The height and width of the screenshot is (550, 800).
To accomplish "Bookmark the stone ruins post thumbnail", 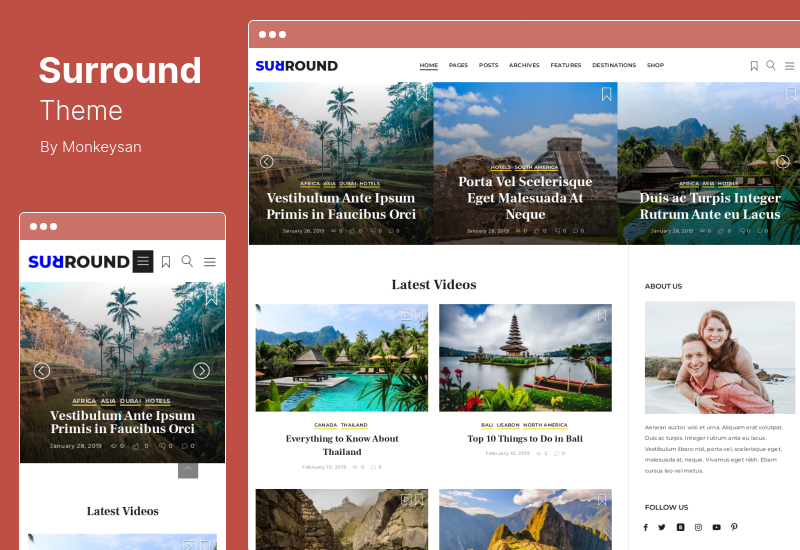I will [x=419, y=499].
